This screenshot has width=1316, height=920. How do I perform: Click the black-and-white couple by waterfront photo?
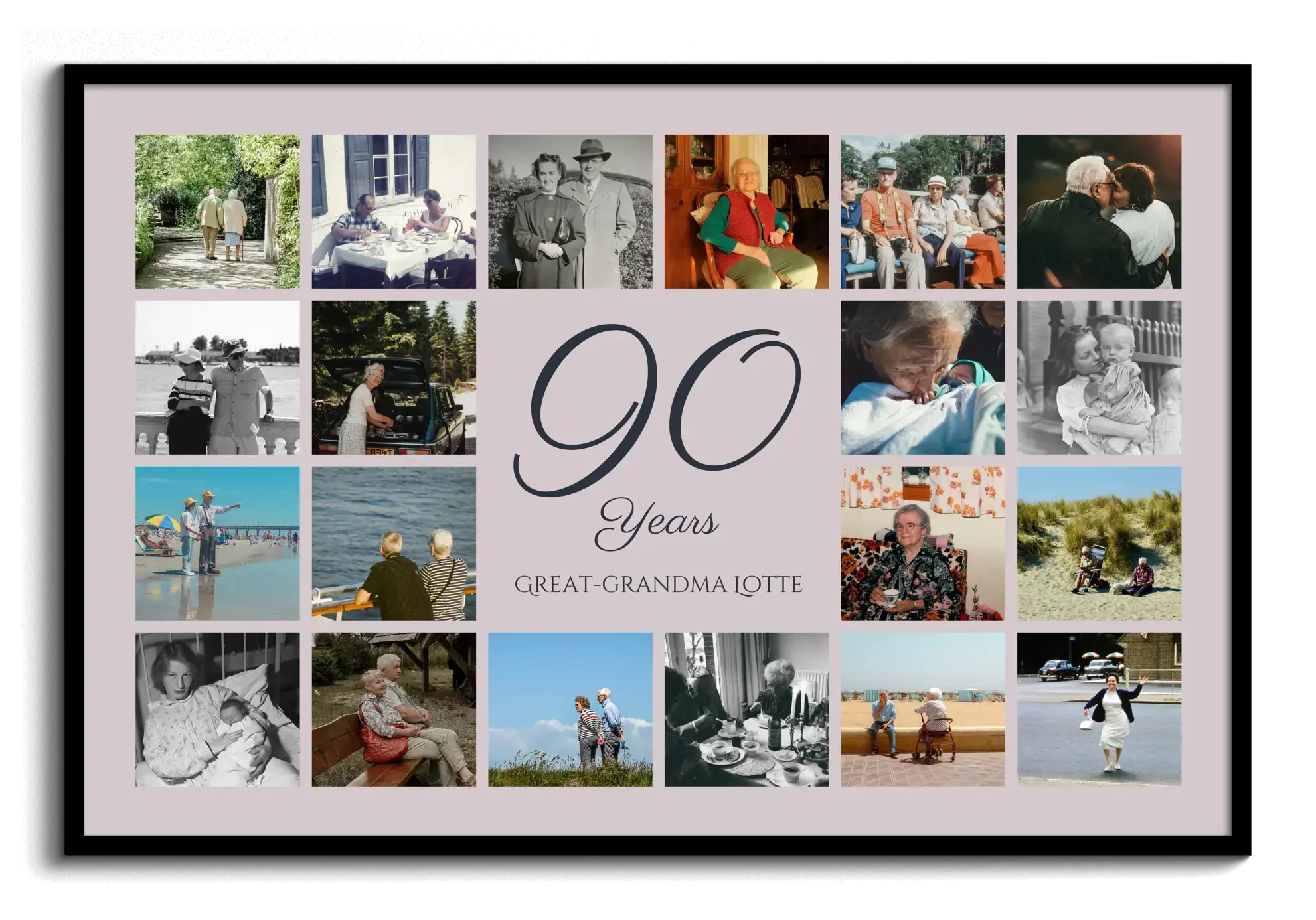coord(217,377)
